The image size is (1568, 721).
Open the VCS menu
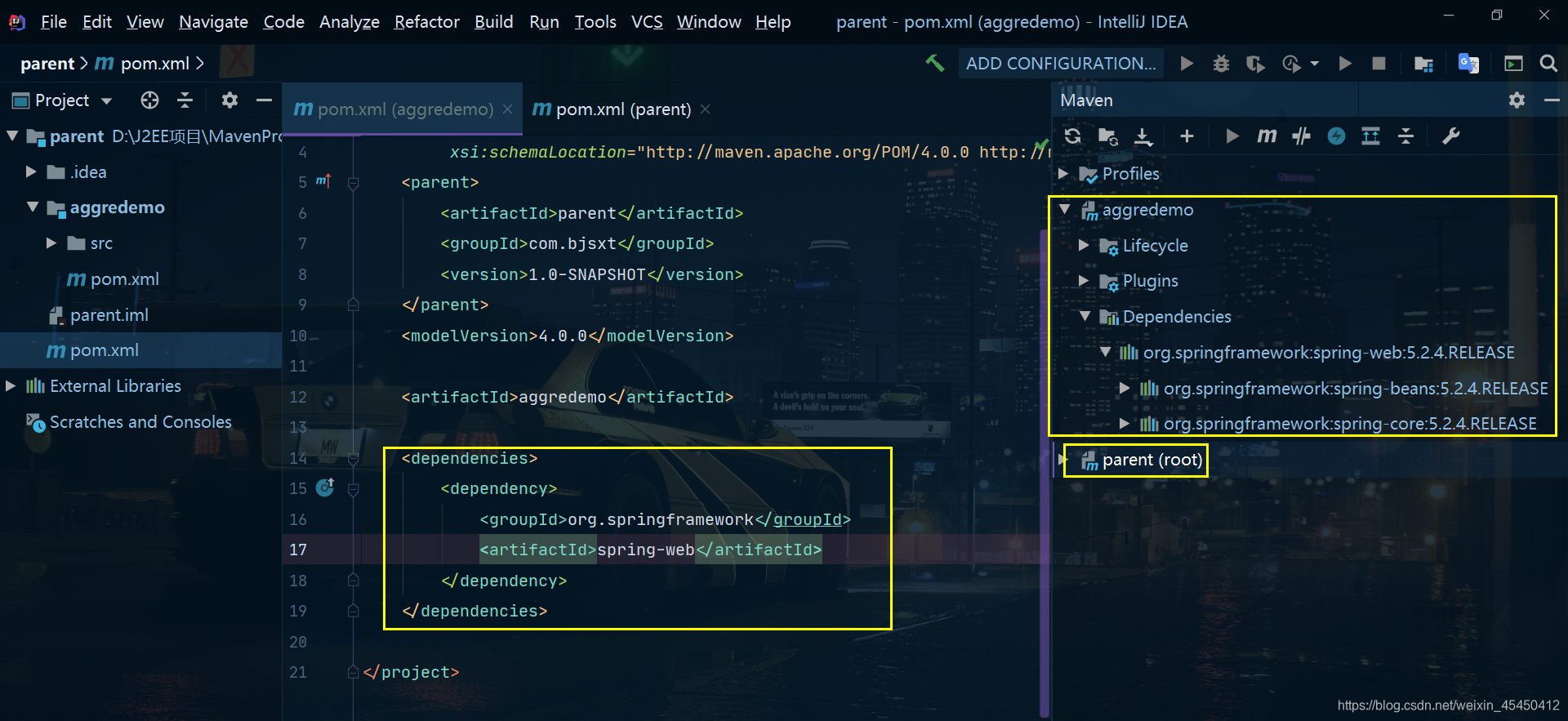[647, 21]
